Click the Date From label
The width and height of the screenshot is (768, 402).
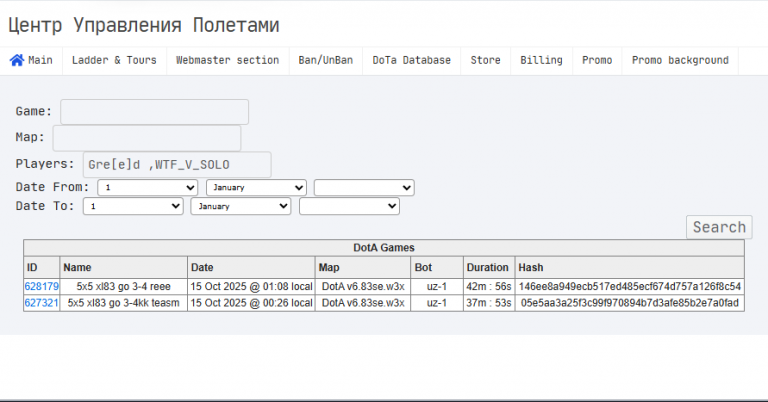[x=52, y=187]
